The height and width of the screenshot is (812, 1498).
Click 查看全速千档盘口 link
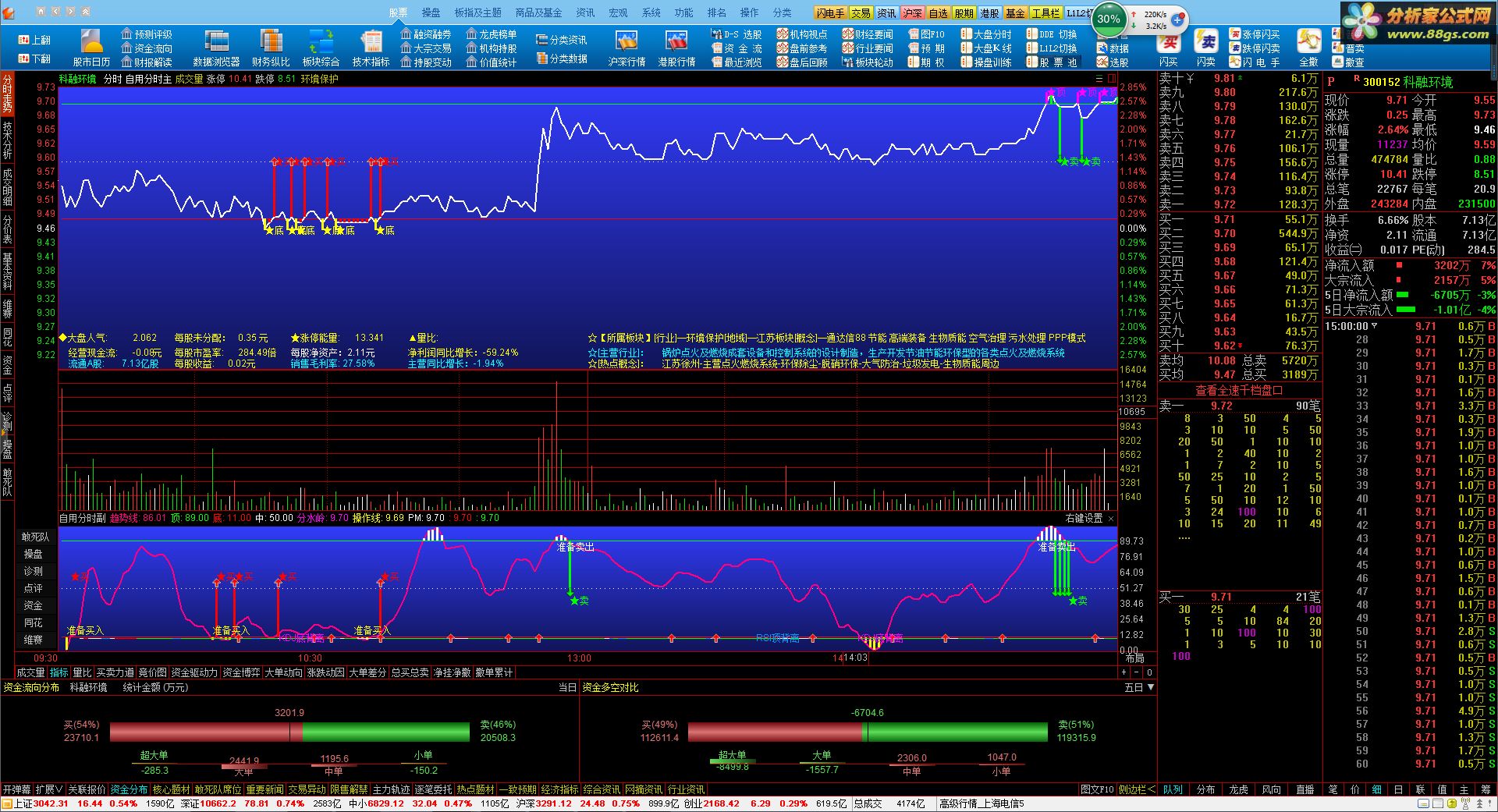pos(1239,390)
